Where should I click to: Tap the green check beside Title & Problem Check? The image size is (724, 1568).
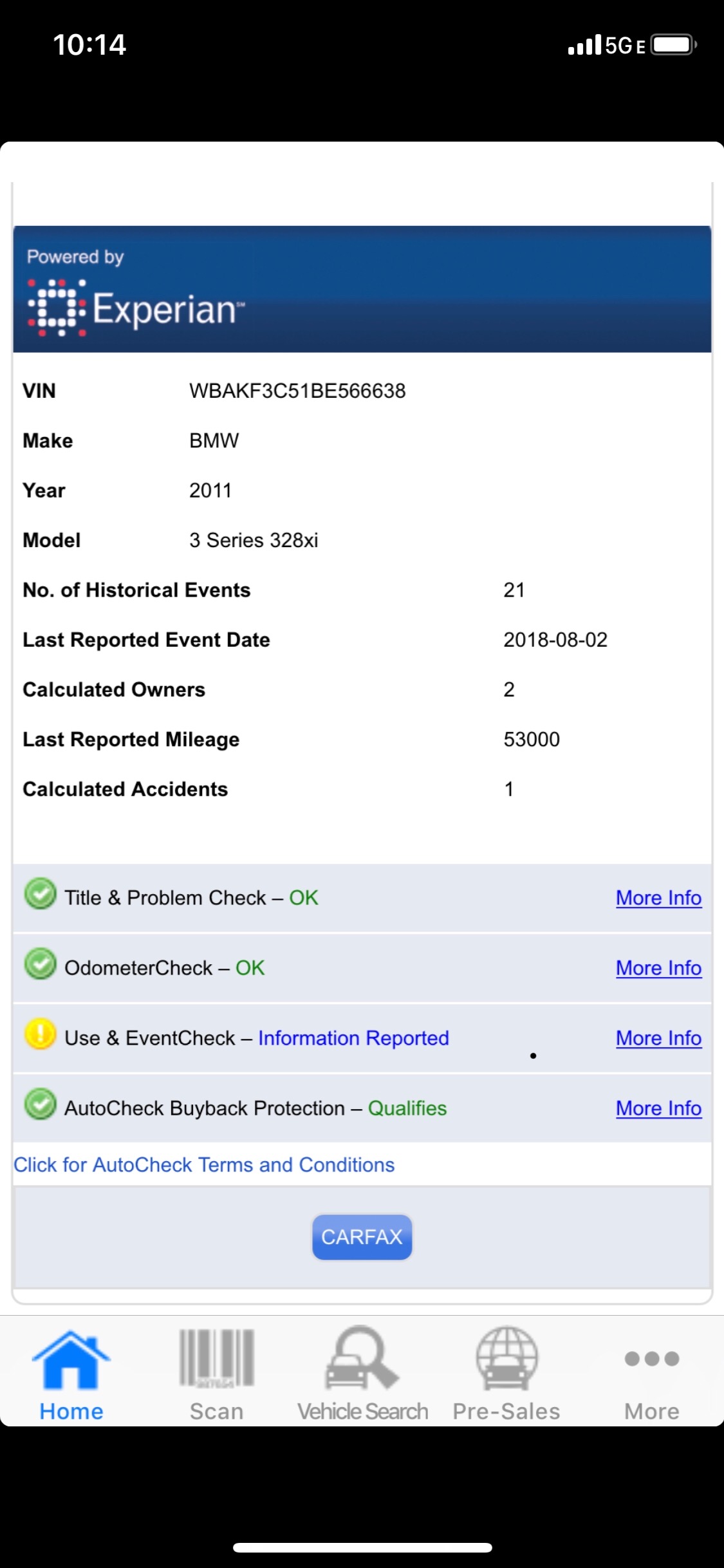pyautogui.click(x=41, y=894)
